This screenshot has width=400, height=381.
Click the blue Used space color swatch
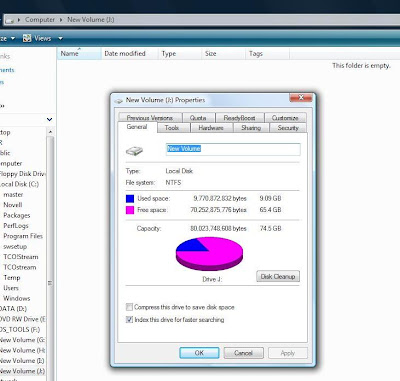tap(130, 199)
